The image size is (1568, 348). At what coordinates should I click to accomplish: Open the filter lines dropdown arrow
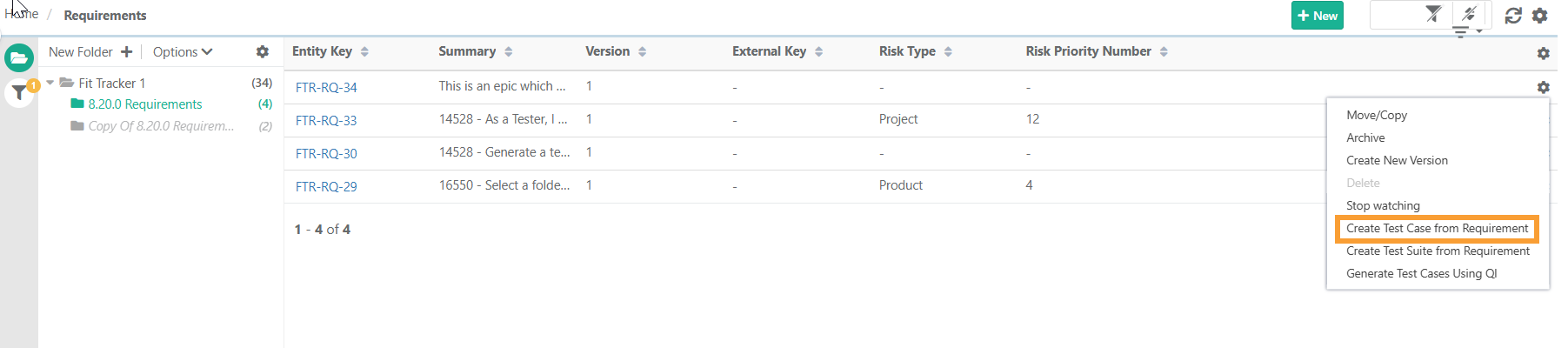[x=1478, y=31]
